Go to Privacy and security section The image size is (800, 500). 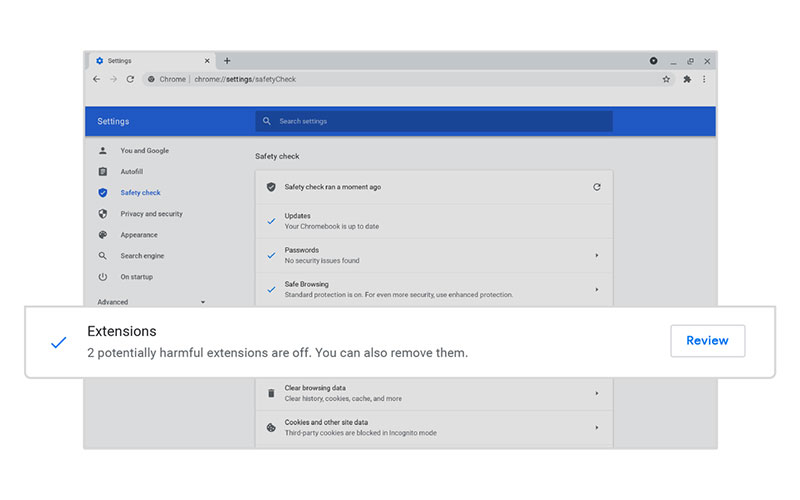(151, 214)
